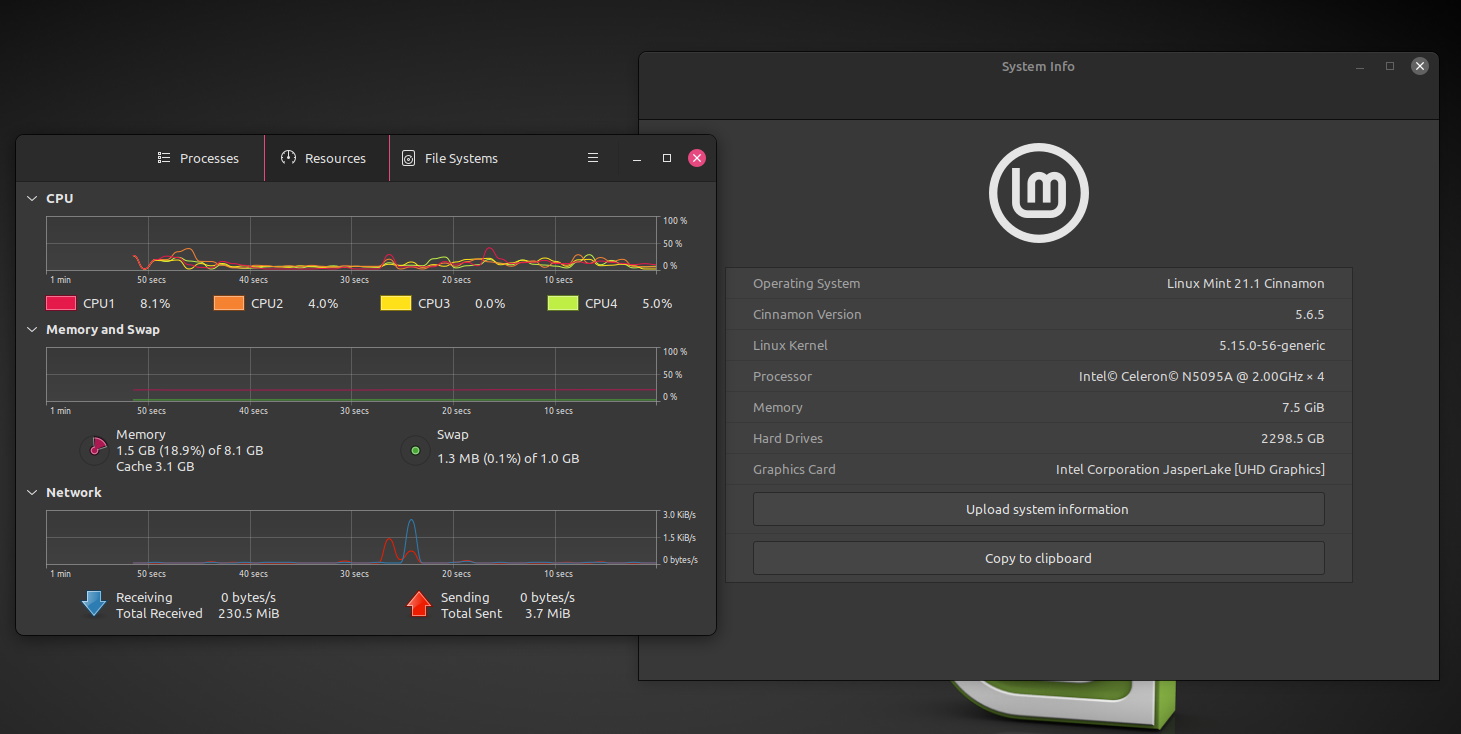Click the red Sending arrow icon
Screen dimensions: 1461x734
pyautogui.click(x=418, y=603)
